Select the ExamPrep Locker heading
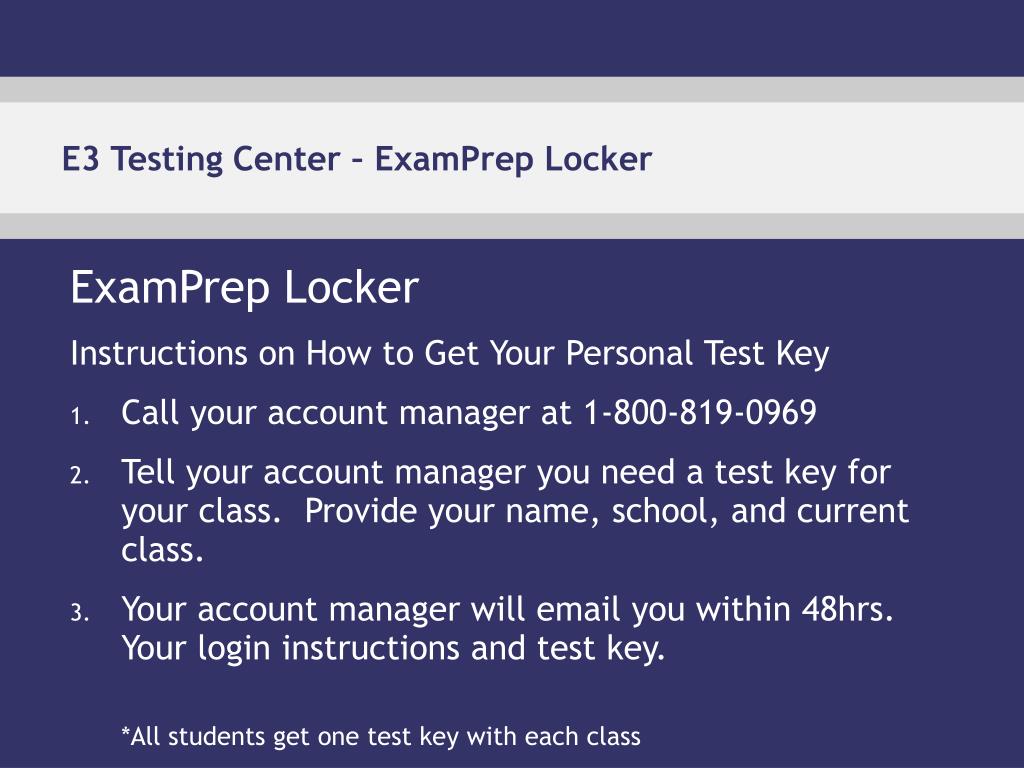The height and width of the screenshot is (768, 1024). click(x=244, y=288)
